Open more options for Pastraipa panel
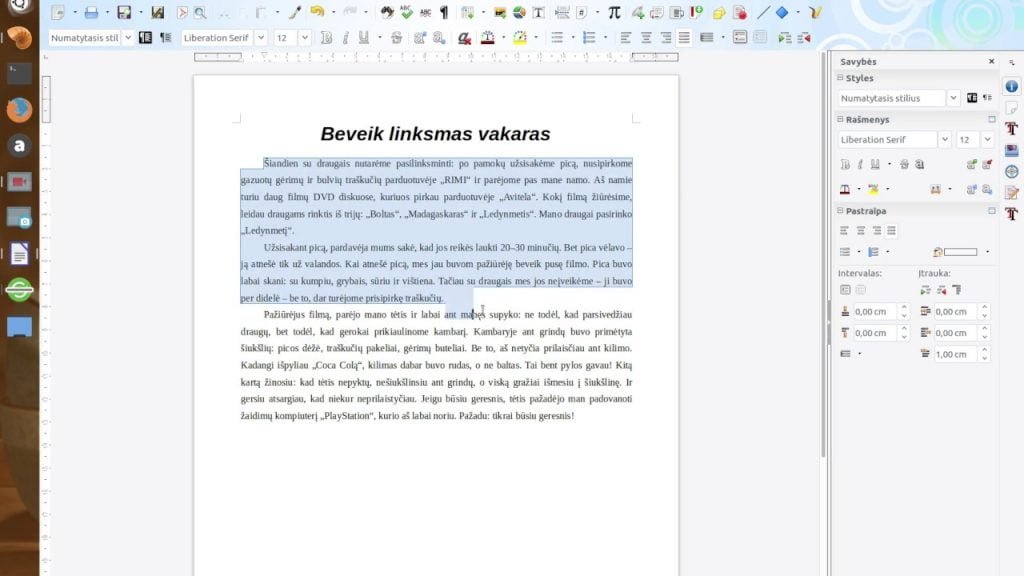This screenshot has height=576, width=1024. click(x=992, y=211)
